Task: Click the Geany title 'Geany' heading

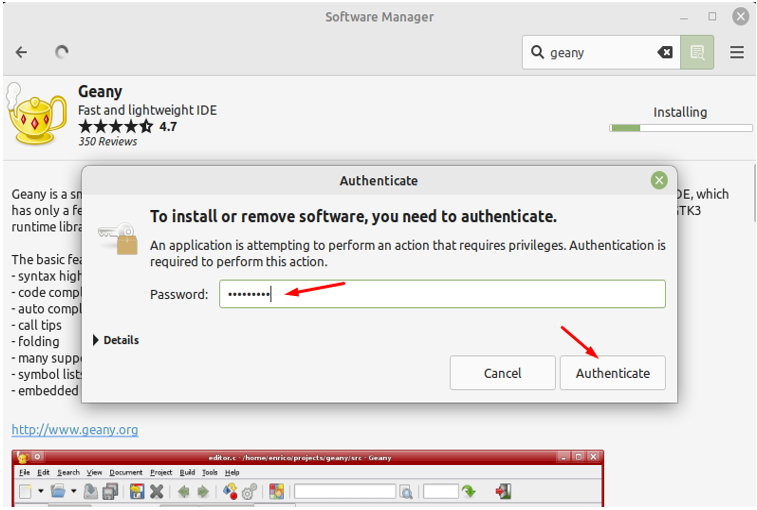Action: coord(100,91)
